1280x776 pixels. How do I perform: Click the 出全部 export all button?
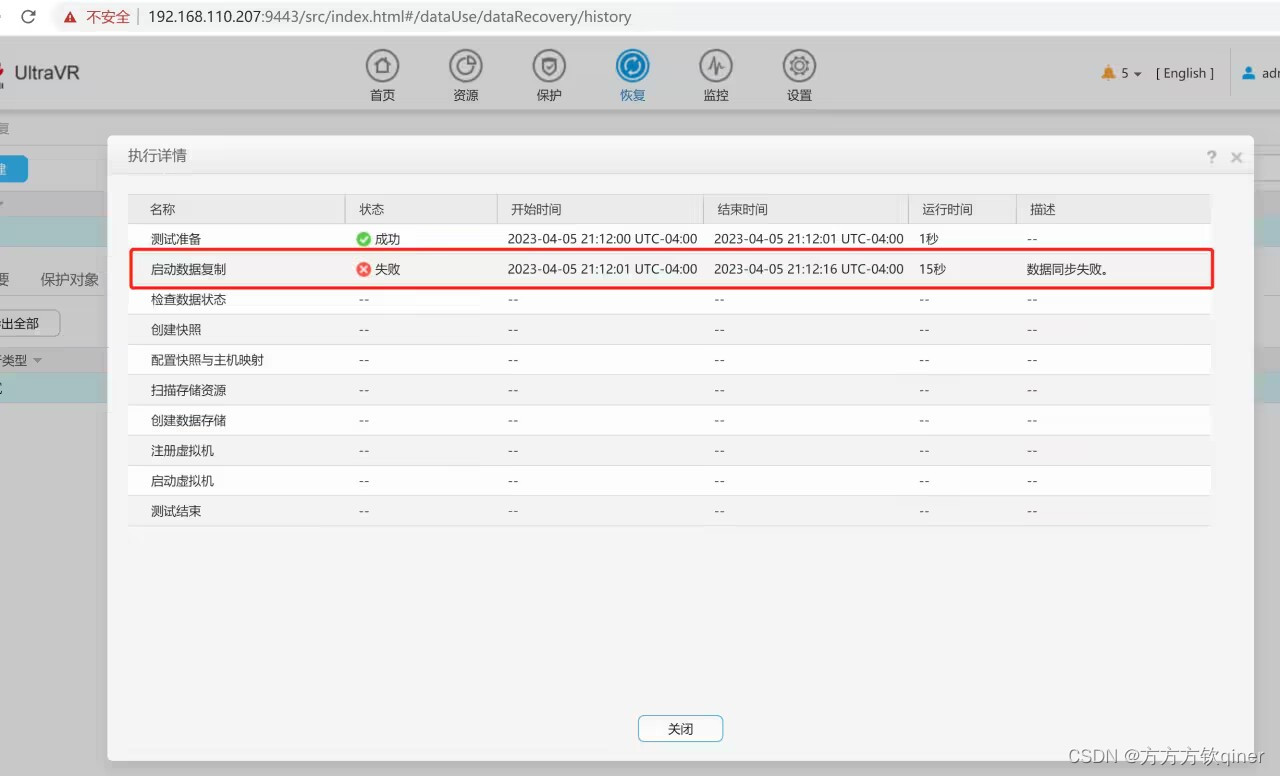point(29,323)
